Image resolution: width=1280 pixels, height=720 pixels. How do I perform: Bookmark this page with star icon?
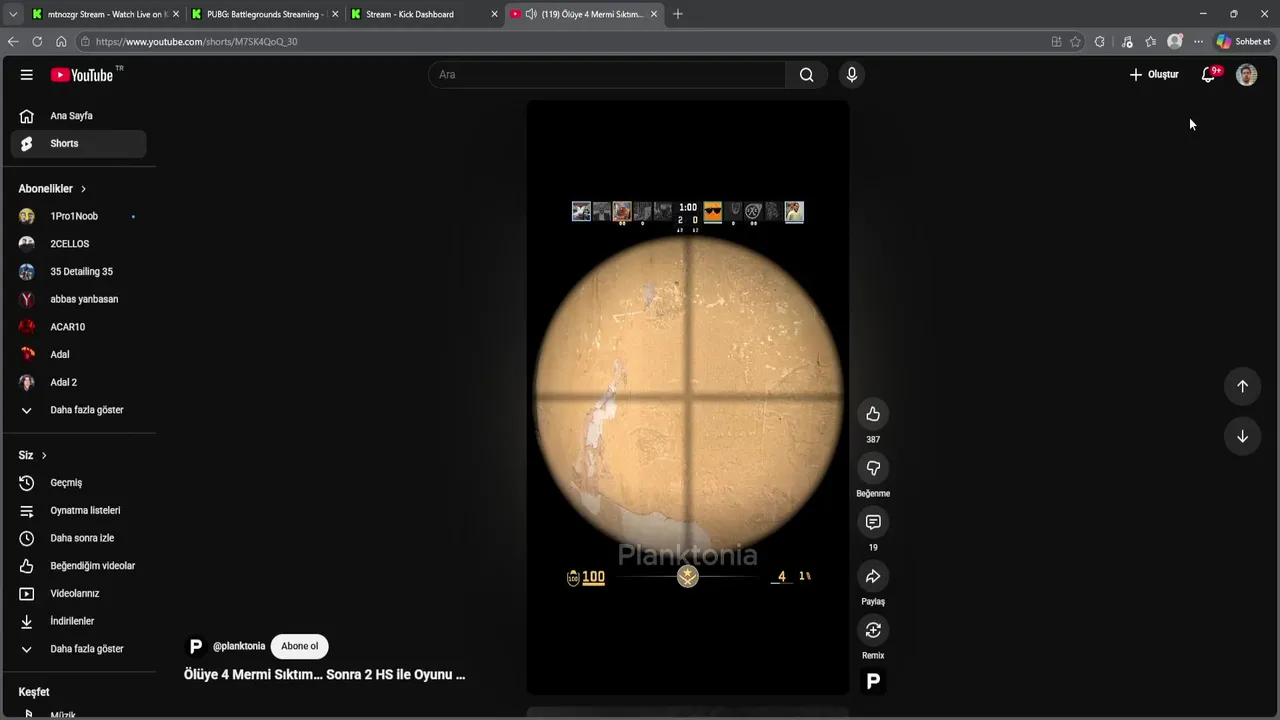click(1075, 42)
